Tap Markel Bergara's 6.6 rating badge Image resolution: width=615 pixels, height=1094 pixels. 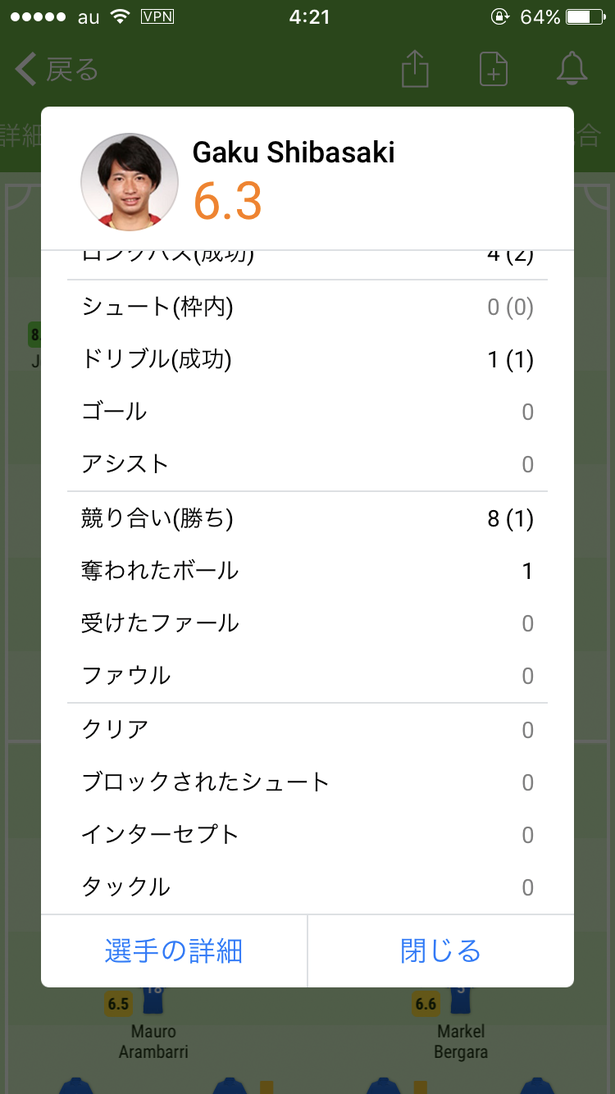coord(425,1005)
